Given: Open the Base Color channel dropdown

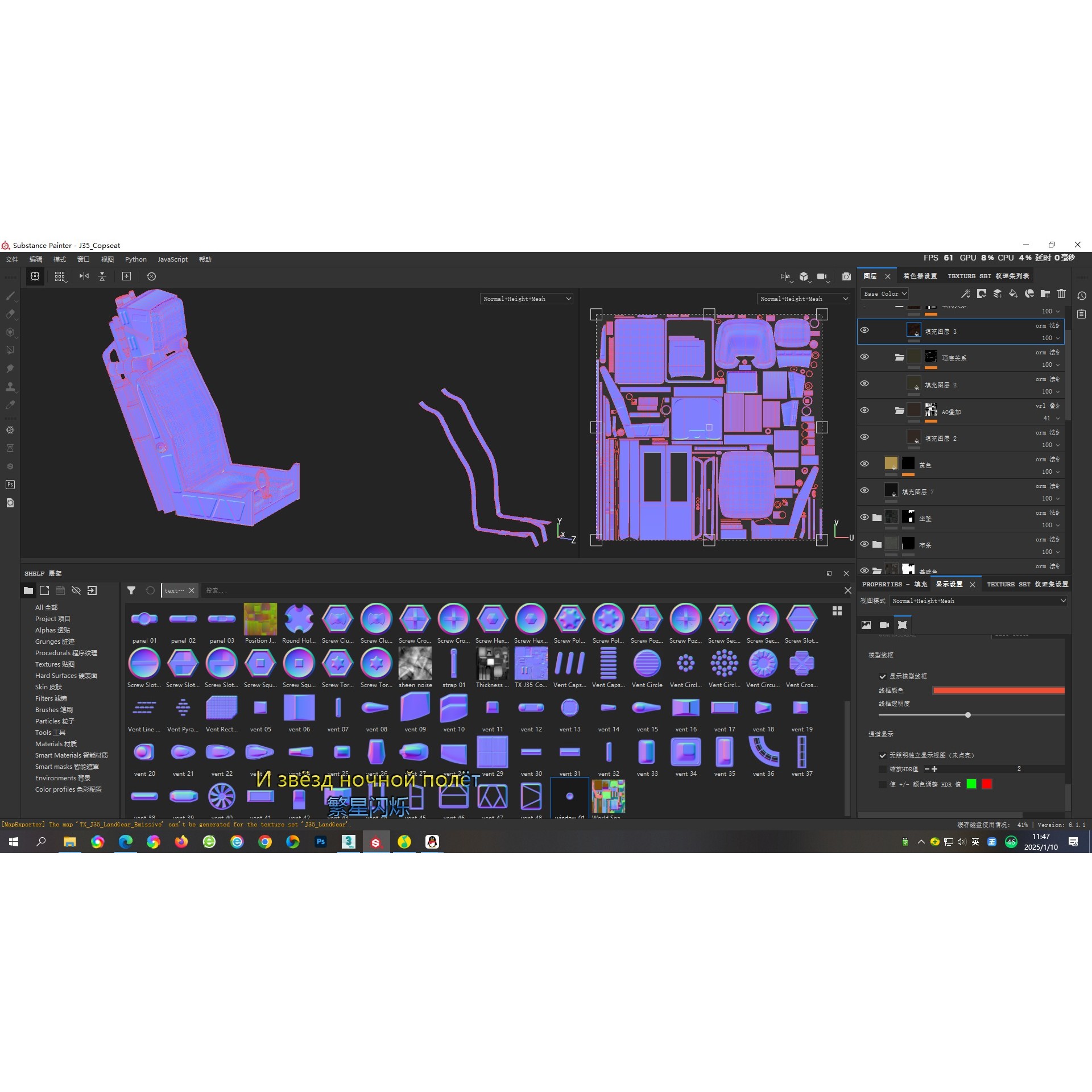Looking at the screenshot, I should click(x=884, y=294).
